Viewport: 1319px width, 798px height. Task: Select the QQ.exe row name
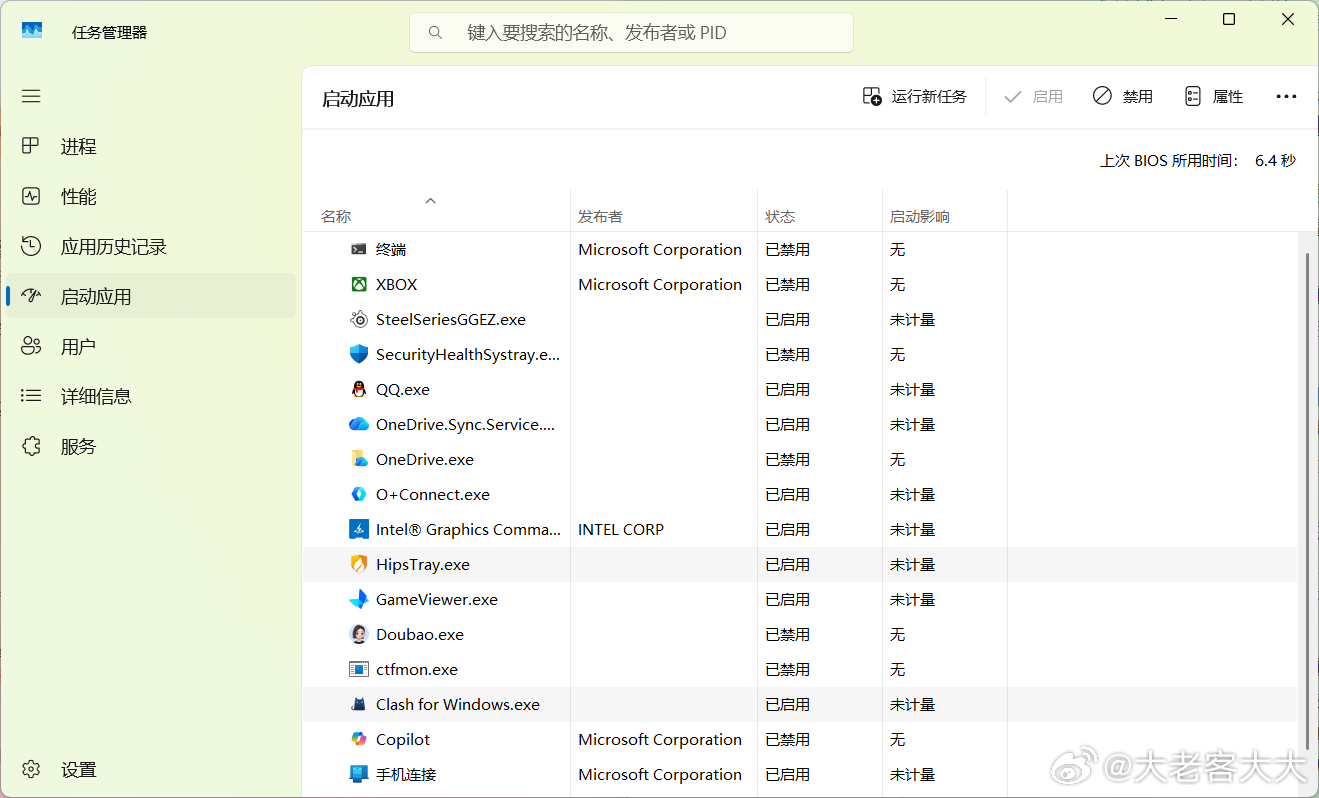click(403, 389)
